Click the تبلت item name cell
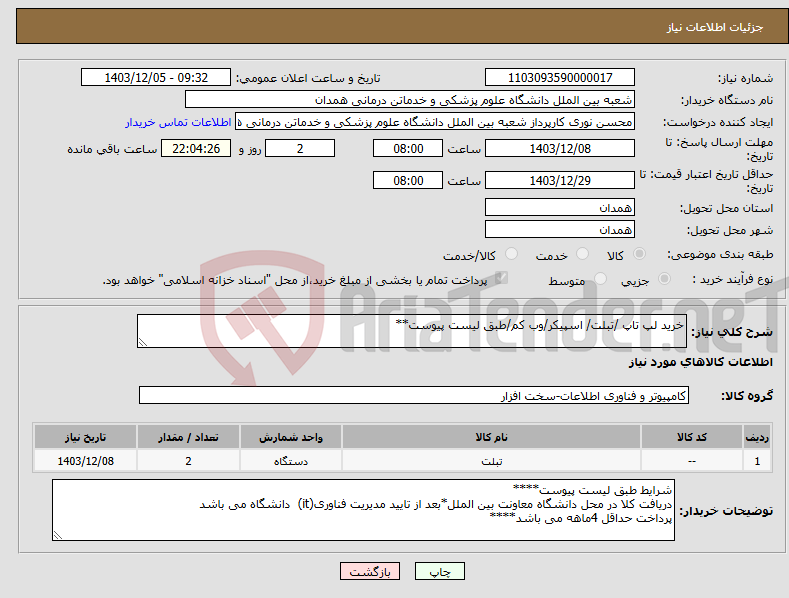Screen dimensions: 789x598 [x=492, y=461]
